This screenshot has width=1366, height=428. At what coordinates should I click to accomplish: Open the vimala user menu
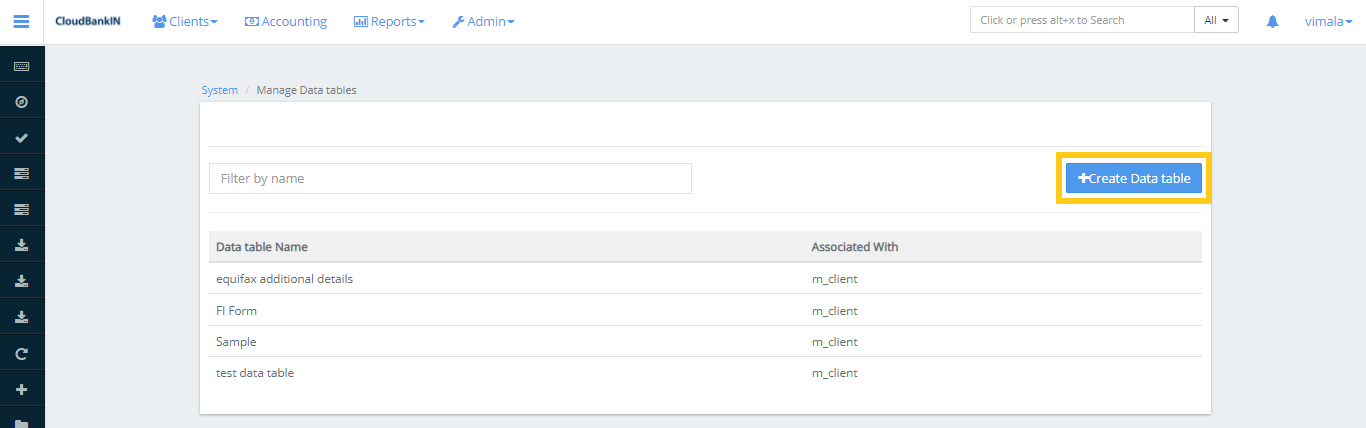point(1326,21)
